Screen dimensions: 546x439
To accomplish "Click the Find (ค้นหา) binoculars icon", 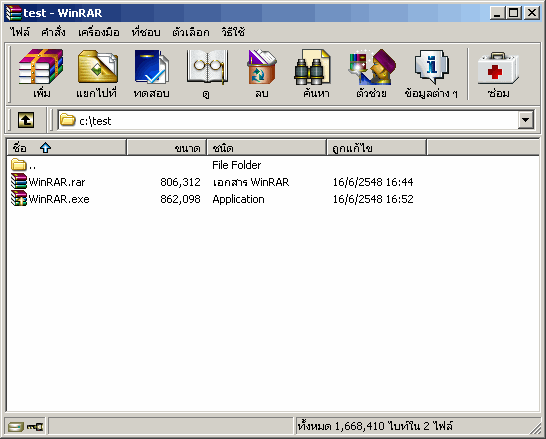I will click(312, 67).
